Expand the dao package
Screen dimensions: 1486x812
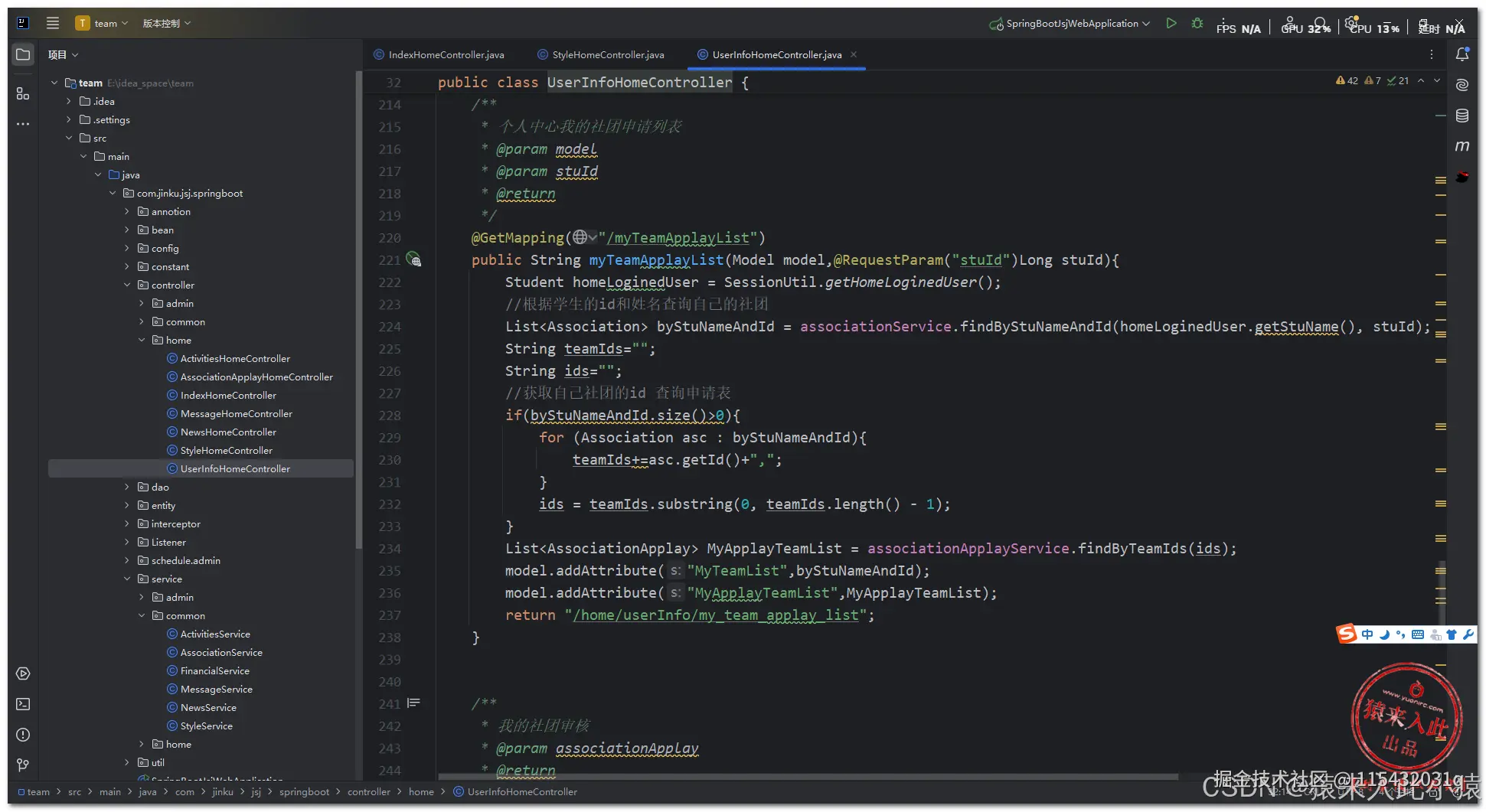[x=127, y=487]
